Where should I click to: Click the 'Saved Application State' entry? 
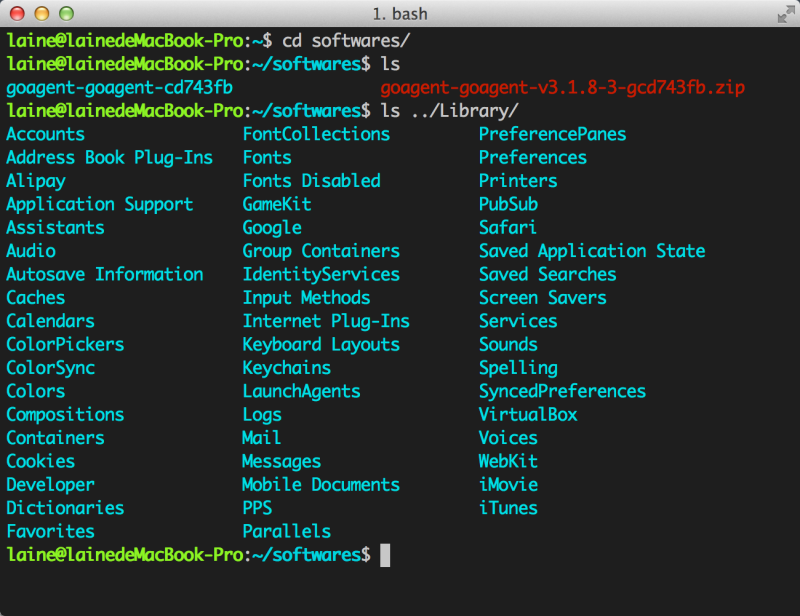(592, 251)
